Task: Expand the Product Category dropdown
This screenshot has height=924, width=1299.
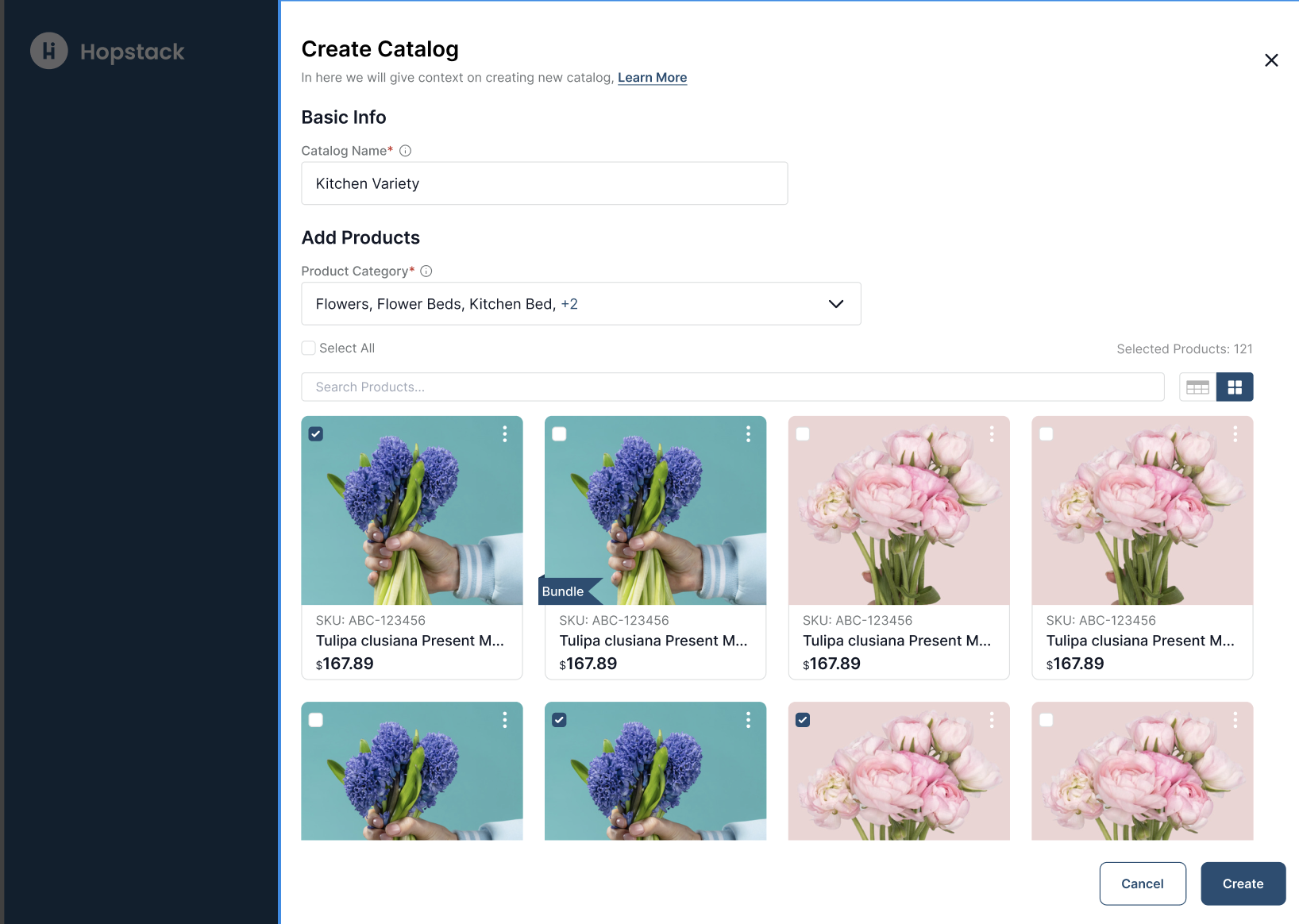Action: (835, 304)
